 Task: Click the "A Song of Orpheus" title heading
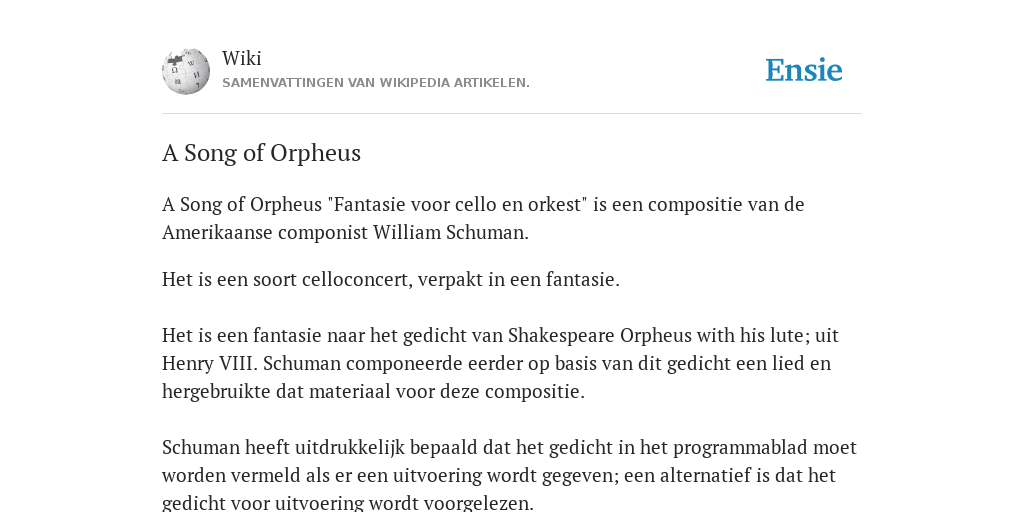[261, 153]
